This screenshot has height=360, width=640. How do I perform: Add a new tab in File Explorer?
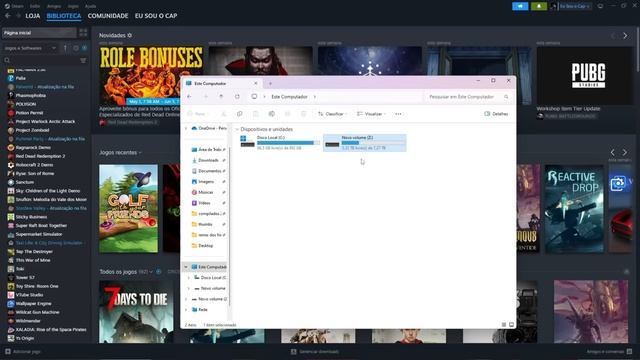click(270, 84)
